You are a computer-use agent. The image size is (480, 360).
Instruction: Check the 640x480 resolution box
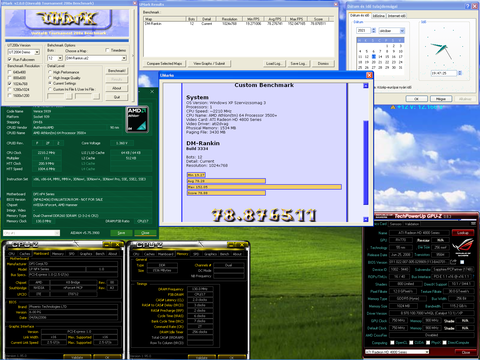coord(10,72)
